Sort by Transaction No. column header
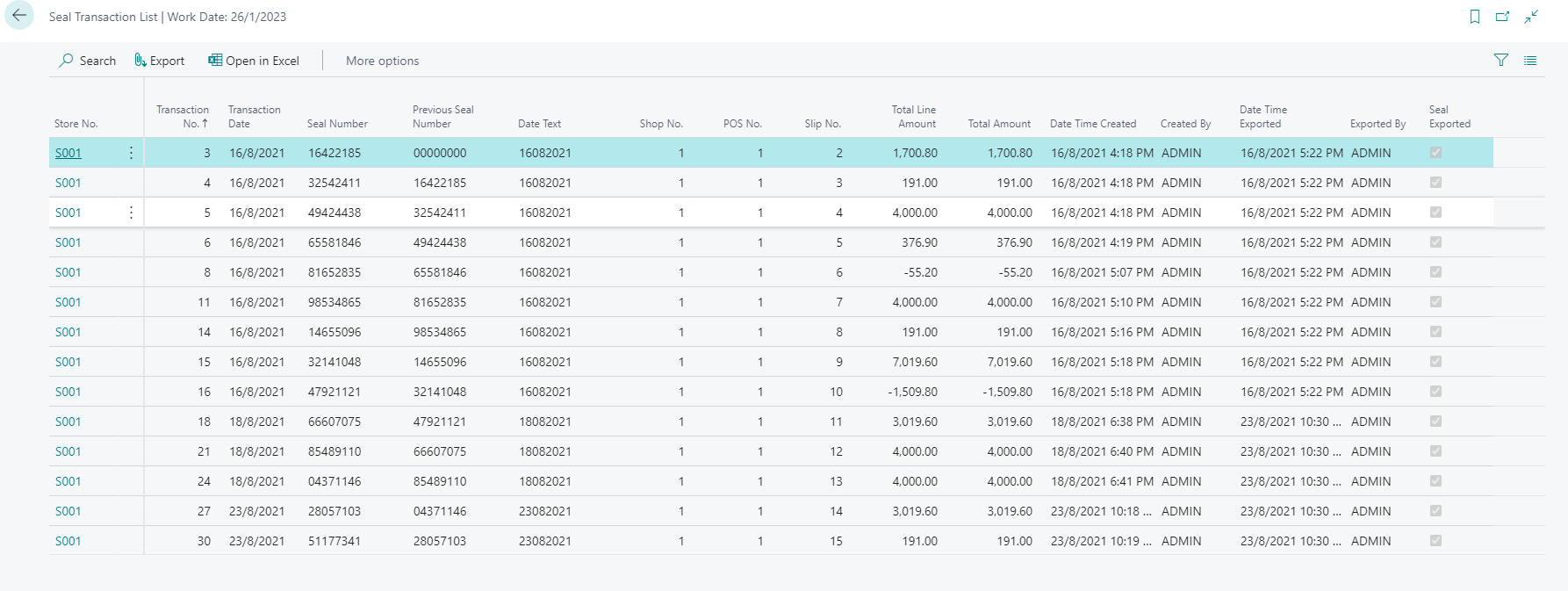This screenshot has width=1568, height=591. [183, 117]
